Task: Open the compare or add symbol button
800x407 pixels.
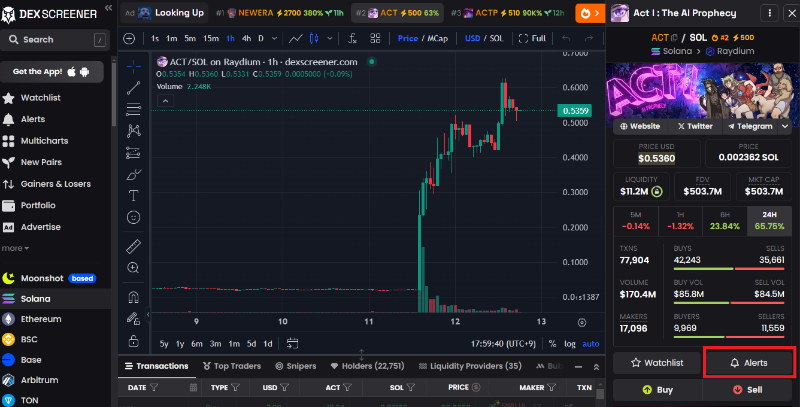Action: tap(130, 38)
